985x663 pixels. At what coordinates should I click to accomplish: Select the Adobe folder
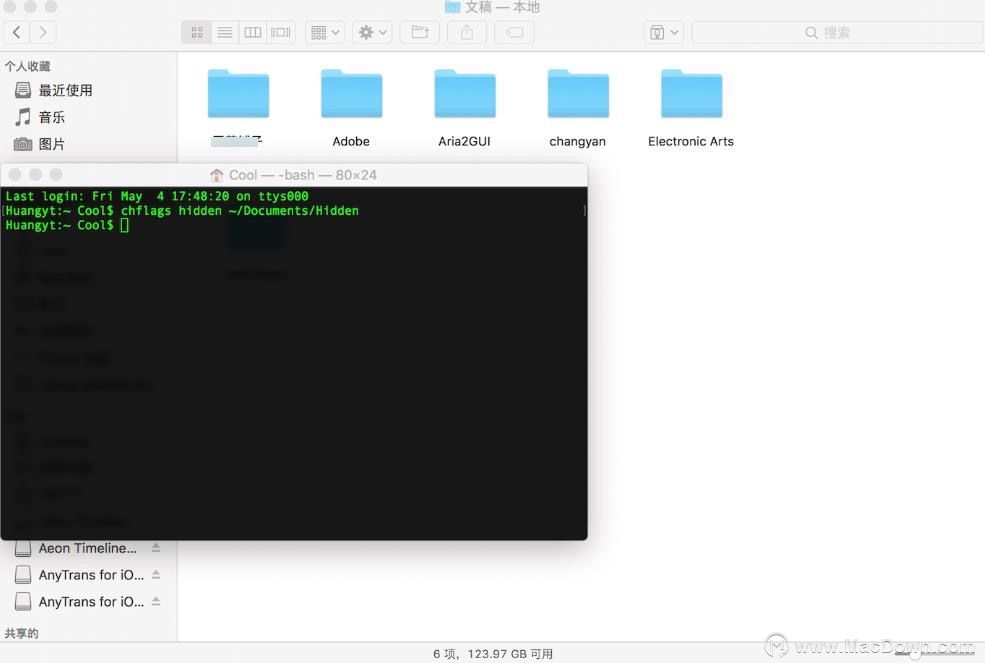click(x=351, y=108)
